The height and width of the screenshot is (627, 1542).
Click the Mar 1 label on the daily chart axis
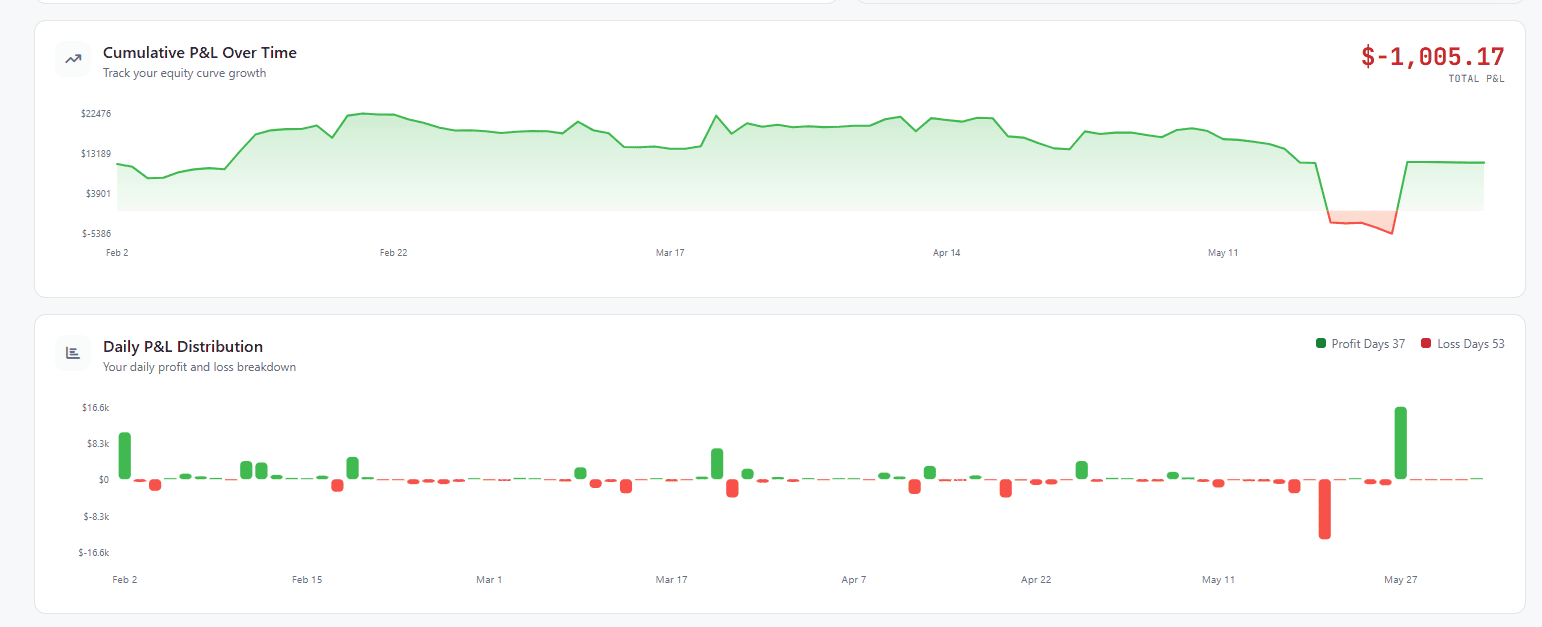[489, 580]
